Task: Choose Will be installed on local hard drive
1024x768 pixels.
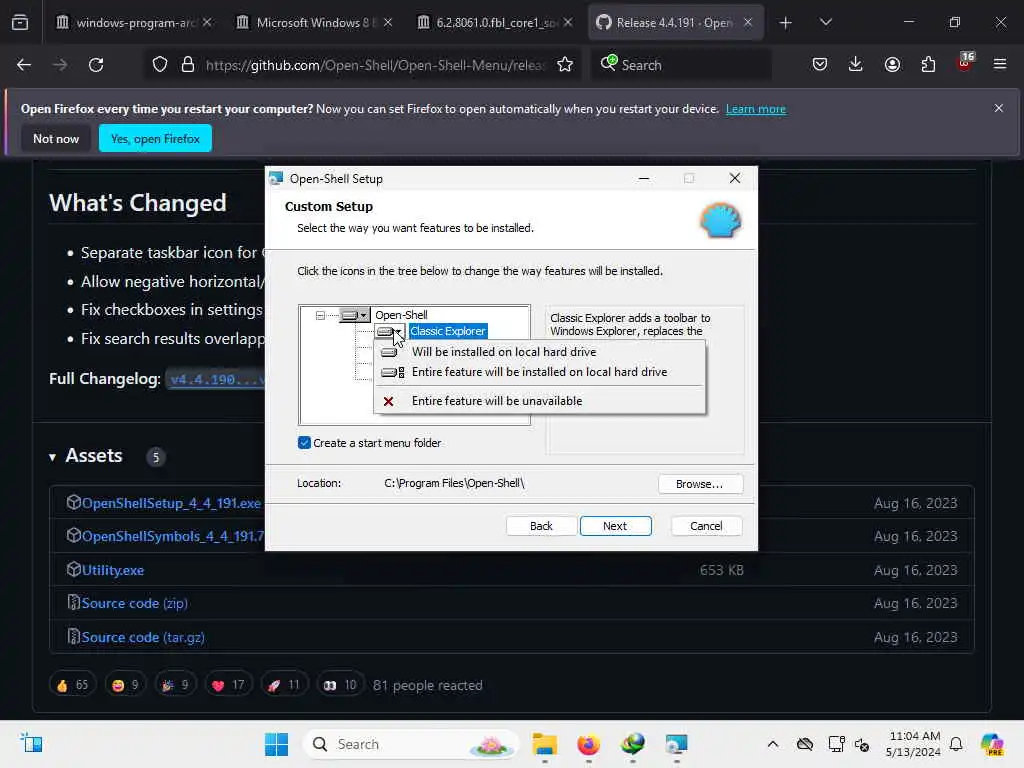Action: [x=539, y=352]
